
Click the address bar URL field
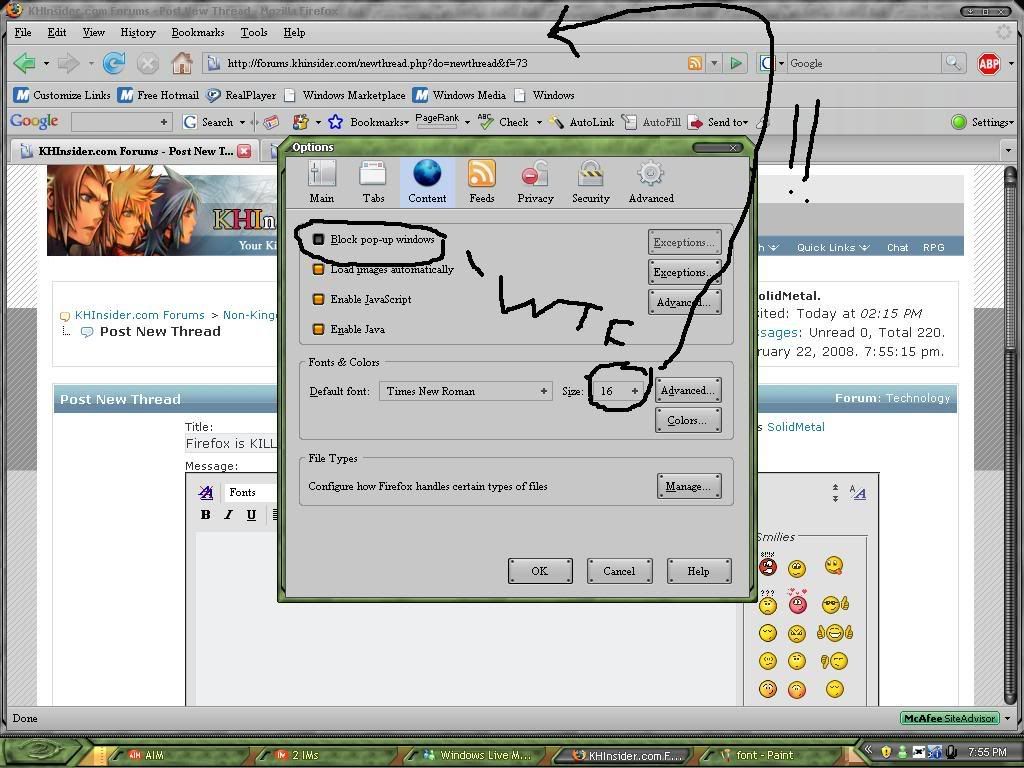453,63
